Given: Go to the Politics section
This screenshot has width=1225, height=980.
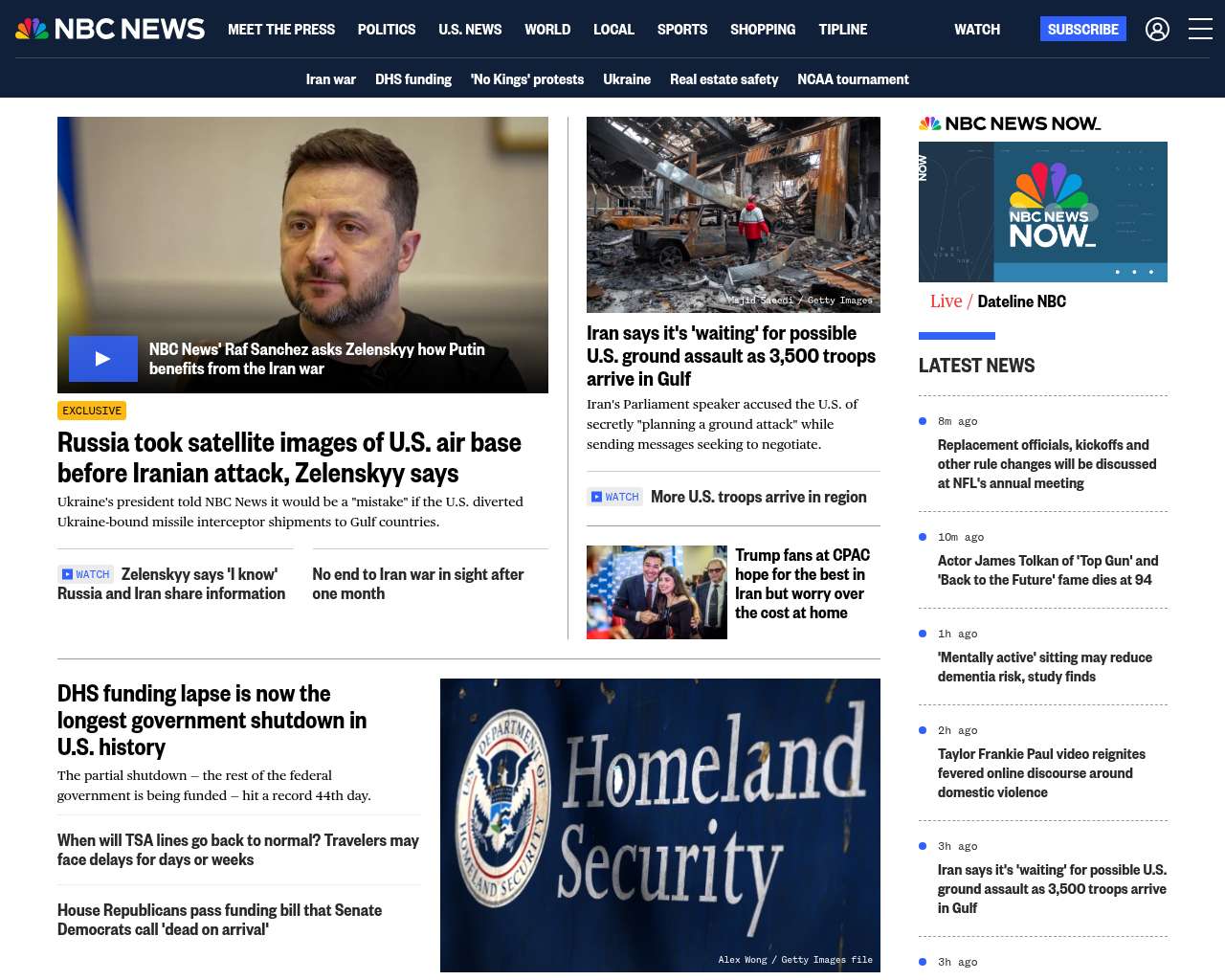Looking at the screenshot, I should click(387, 30).
